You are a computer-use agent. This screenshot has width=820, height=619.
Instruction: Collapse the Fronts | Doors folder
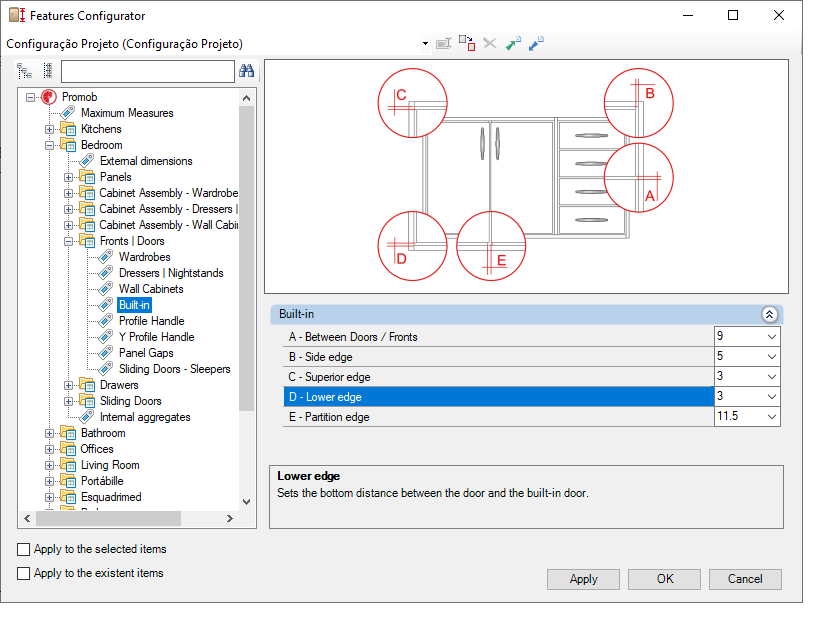pos(69,242)
